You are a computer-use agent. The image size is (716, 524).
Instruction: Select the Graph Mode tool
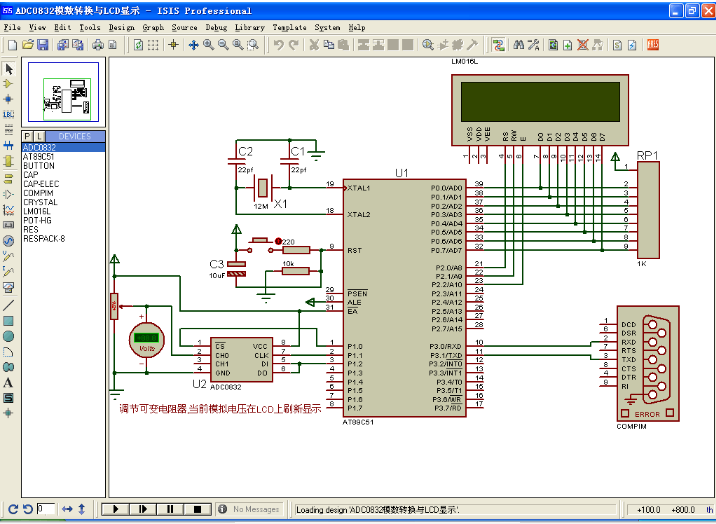coord(8,210)
